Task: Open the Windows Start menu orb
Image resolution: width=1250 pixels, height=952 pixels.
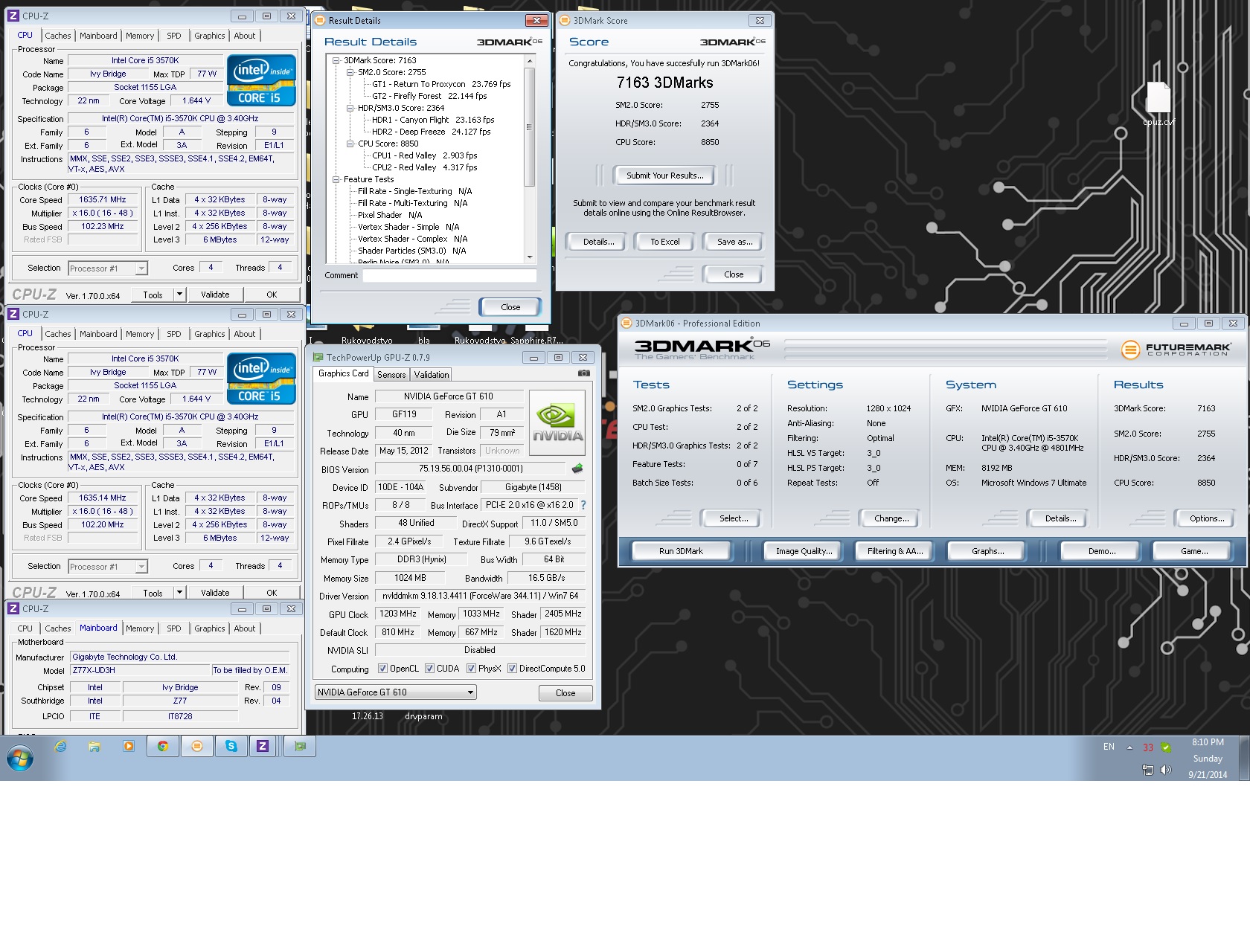Action: coord(20,759)
